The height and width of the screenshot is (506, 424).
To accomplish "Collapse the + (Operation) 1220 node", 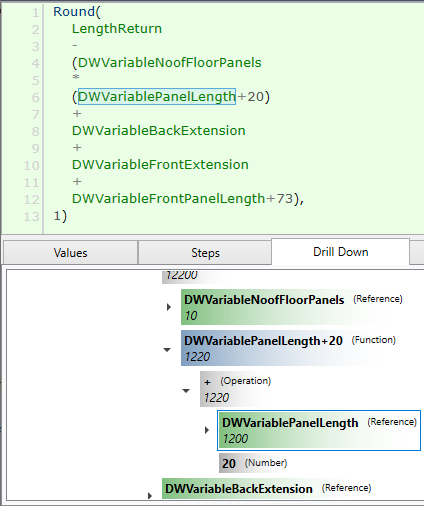I will pyautogui.click(x=186, y=390).
